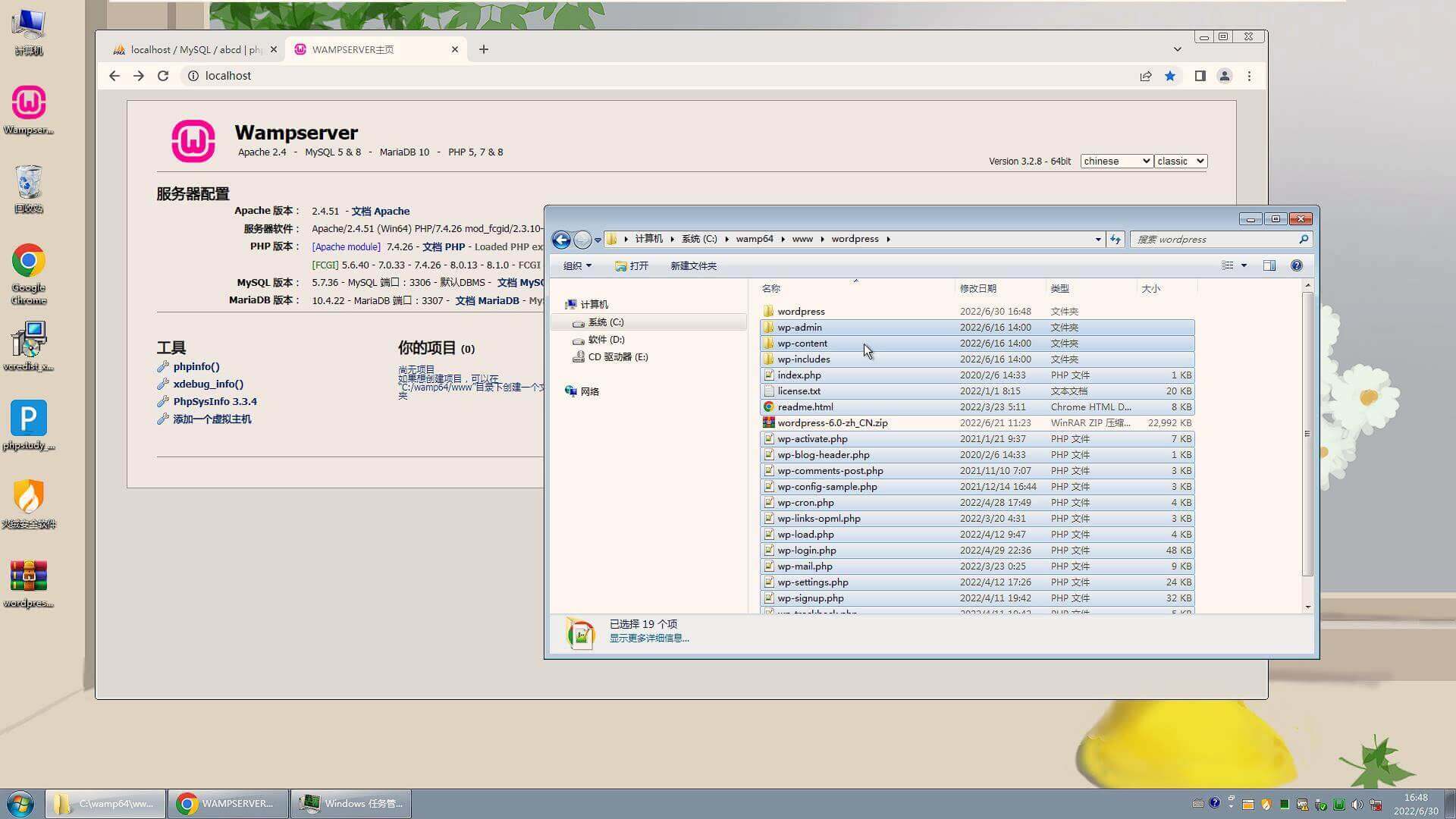
Task: Select the wordpress-6.0-zh_CN.zip file
Action: click(x=977, y=423)
